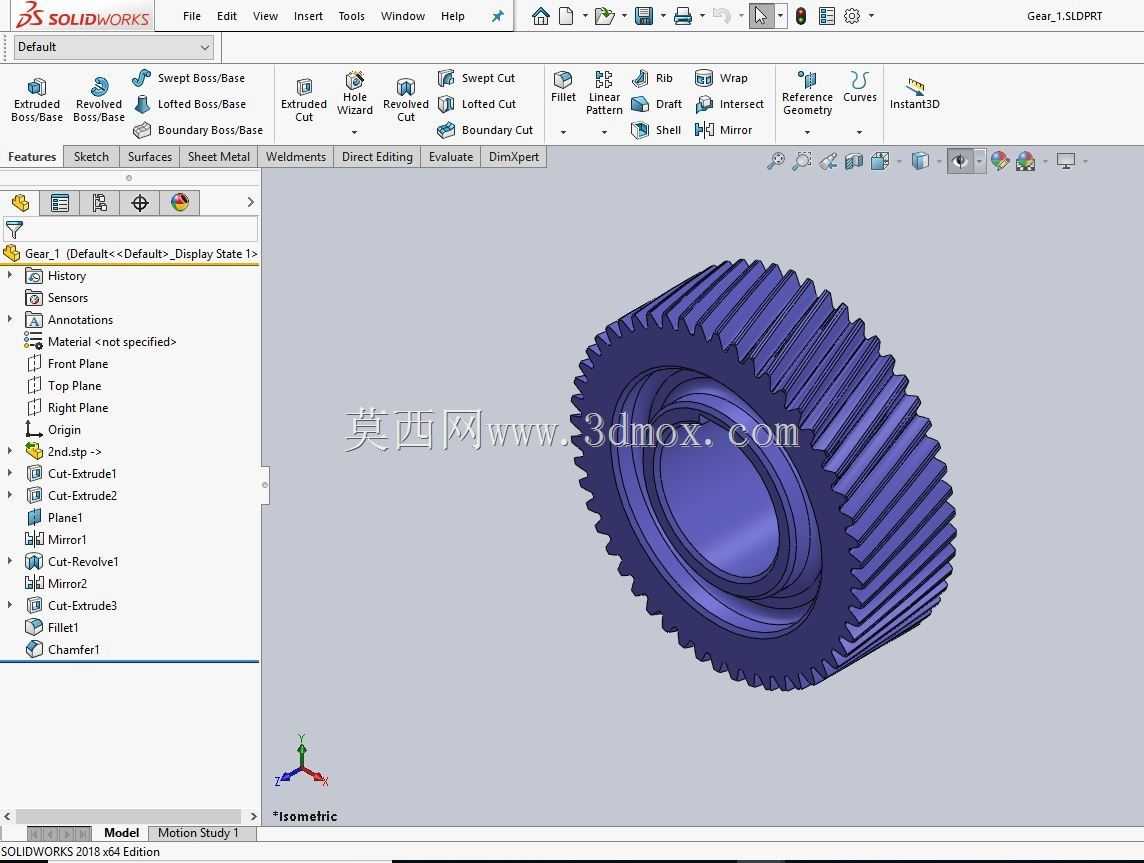Open the DisplayManager color ball tab

pyautogui.click(x=180, y=203)
